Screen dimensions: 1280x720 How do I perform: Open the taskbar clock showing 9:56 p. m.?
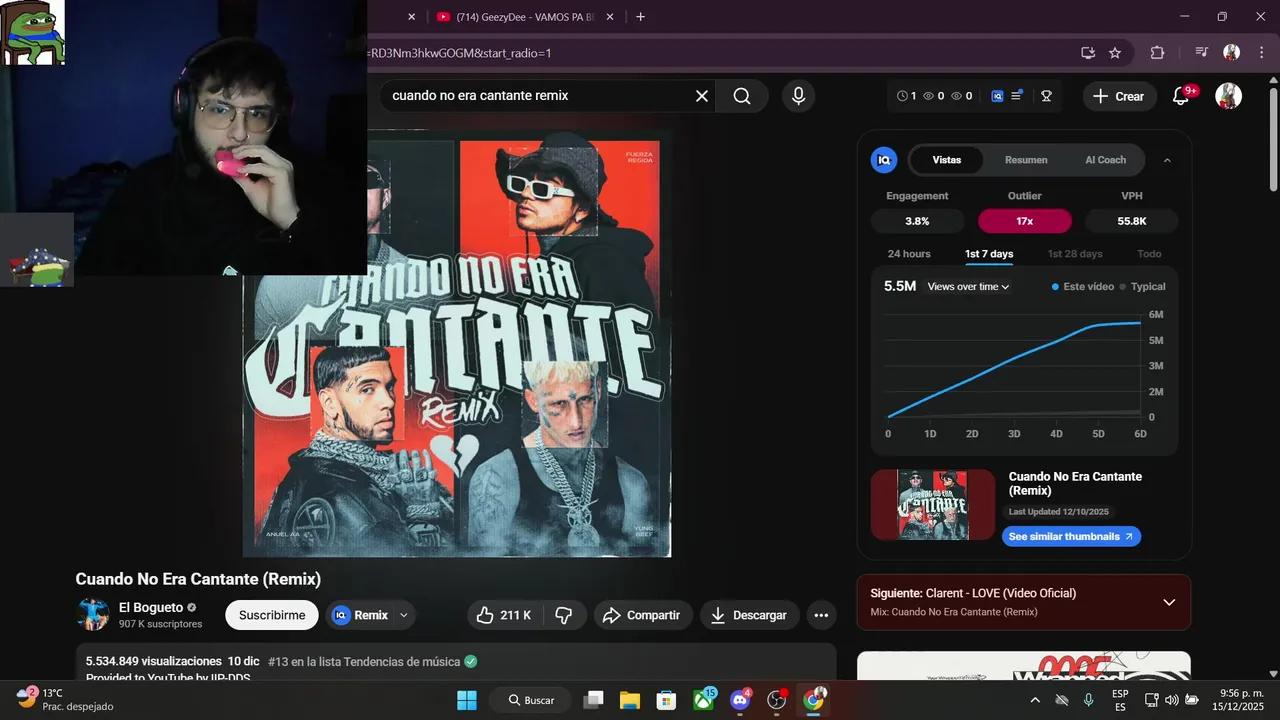tap(1238, 700)
